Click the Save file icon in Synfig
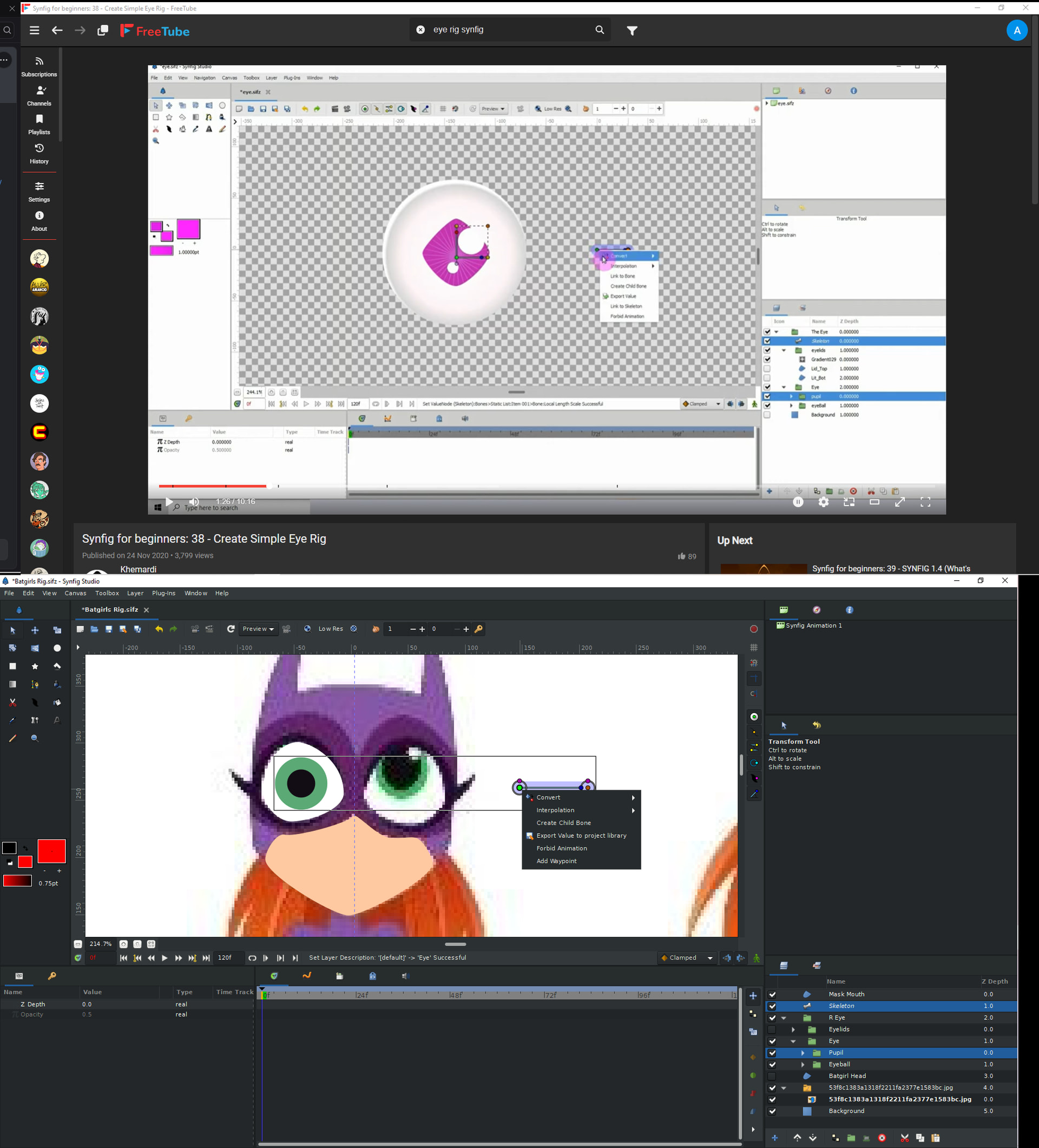Screen dimensions: 1039x1148 tap(109, 629)
